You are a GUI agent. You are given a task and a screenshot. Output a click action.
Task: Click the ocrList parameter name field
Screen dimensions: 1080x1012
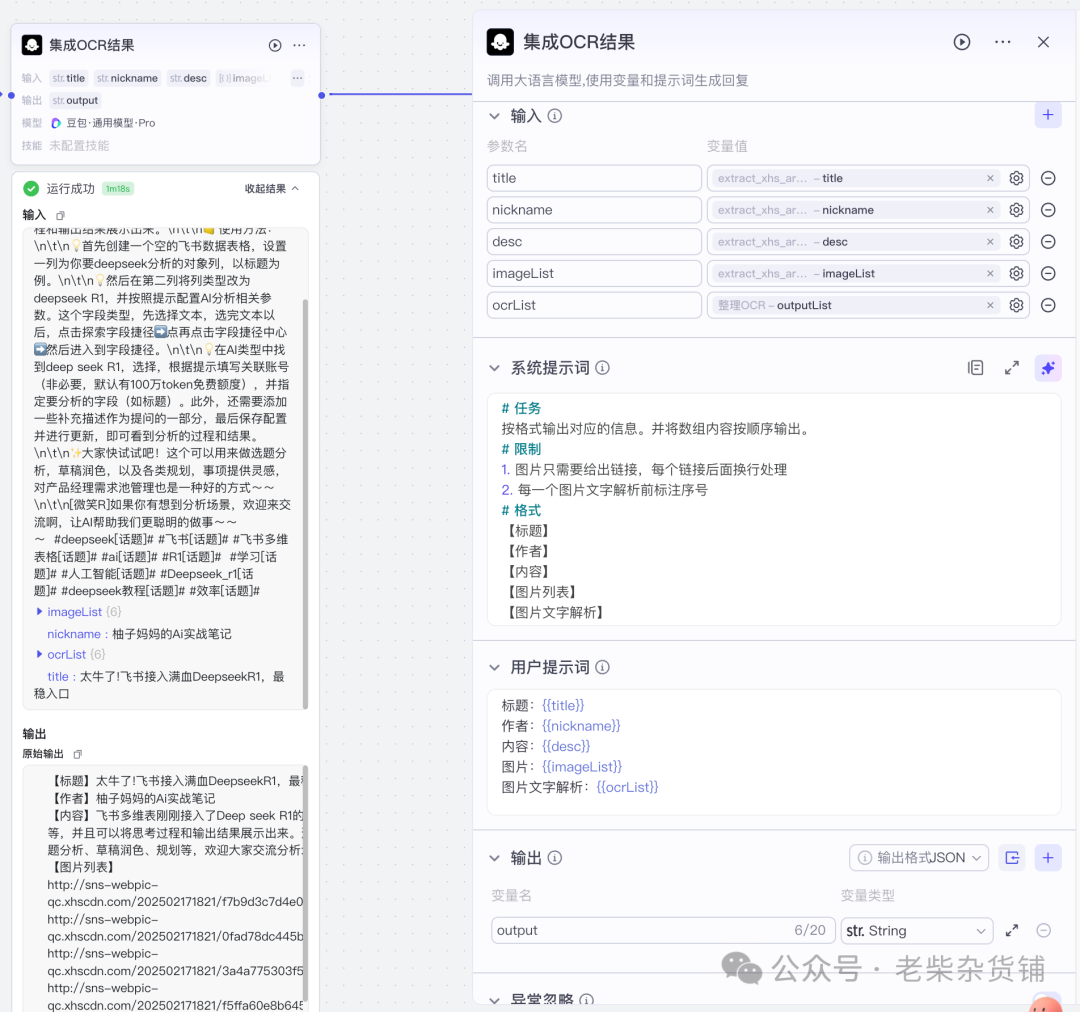594,305
